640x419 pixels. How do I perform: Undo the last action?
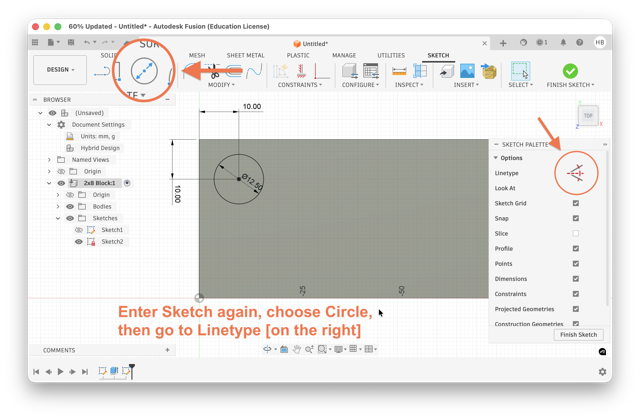[x=87, y=42]
